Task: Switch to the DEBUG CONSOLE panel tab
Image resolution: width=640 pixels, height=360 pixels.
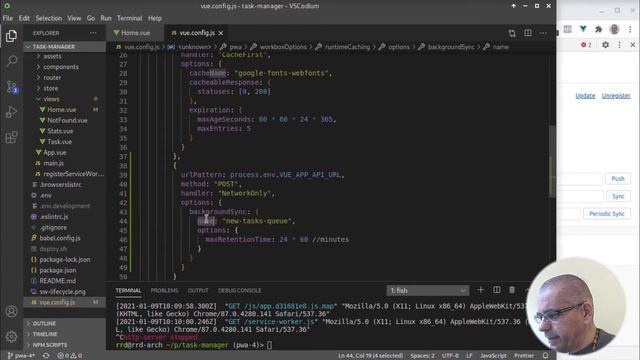Action: point(239,291)
